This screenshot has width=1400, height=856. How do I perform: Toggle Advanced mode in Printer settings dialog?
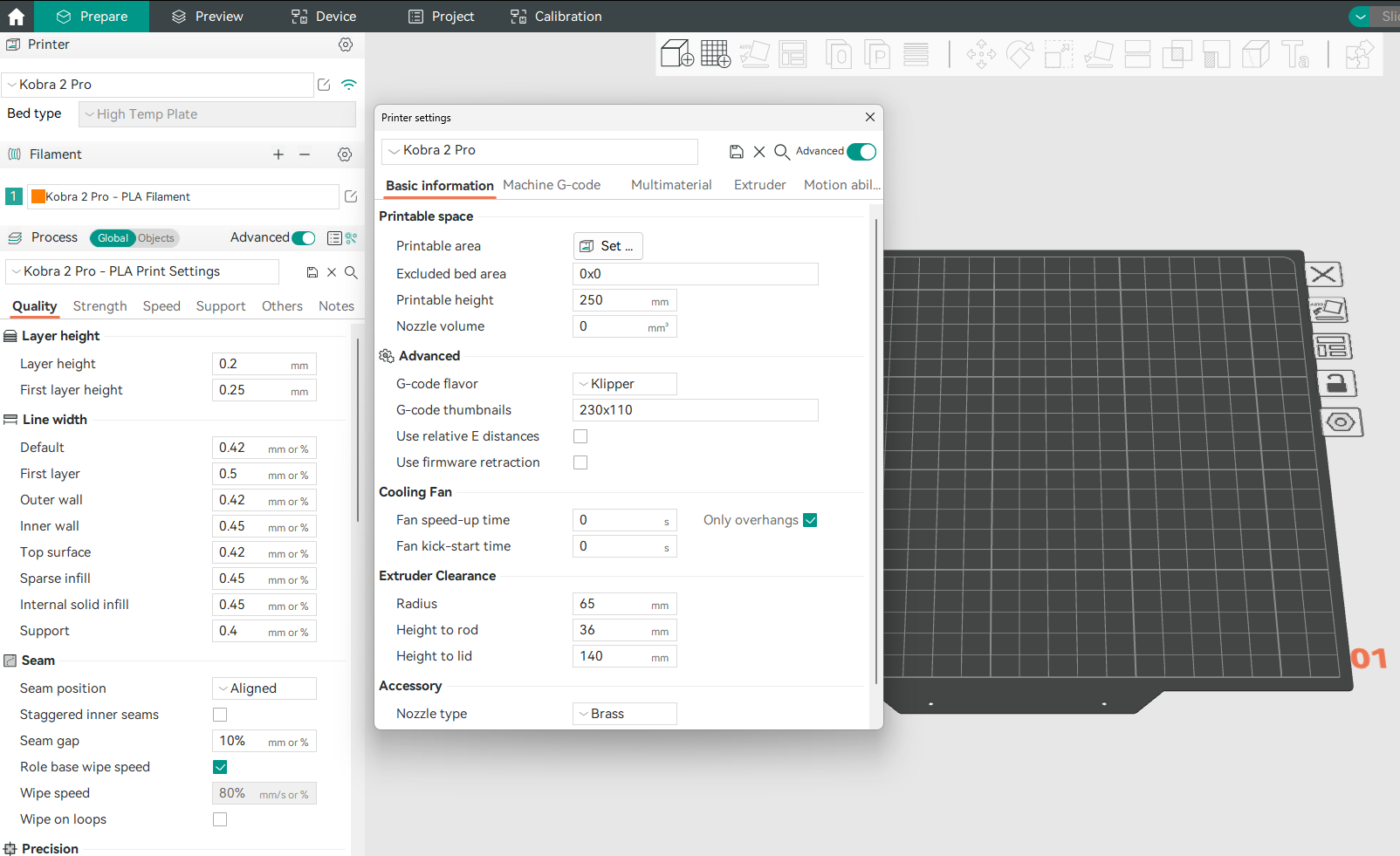pos(861,152)
